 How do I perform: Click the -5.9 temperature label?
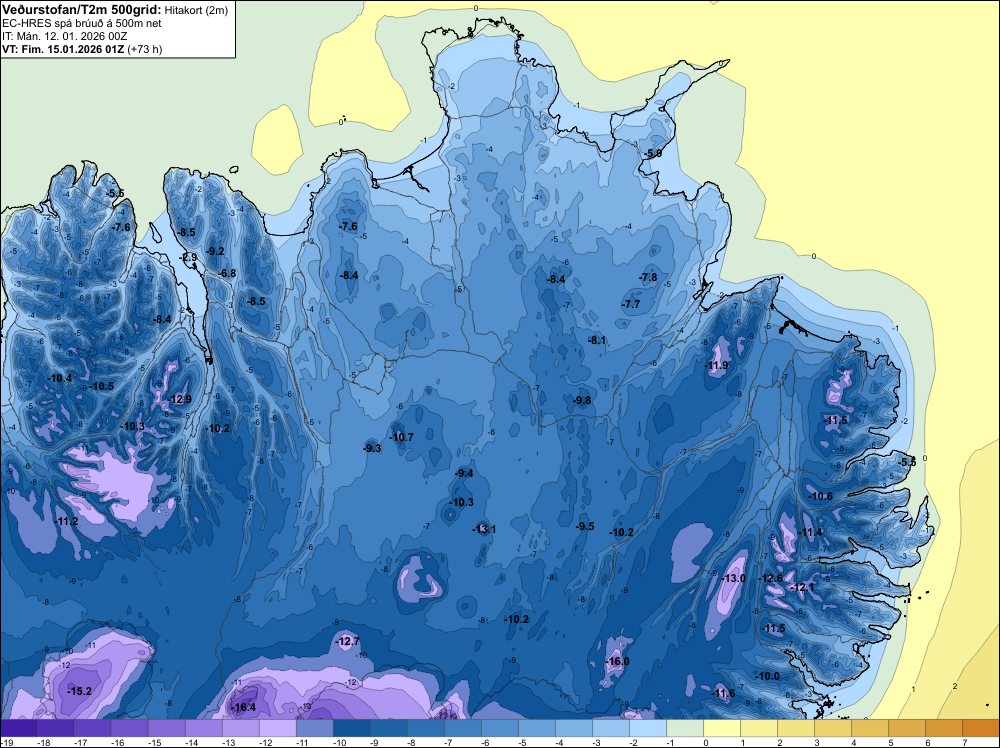click(652, 154)
